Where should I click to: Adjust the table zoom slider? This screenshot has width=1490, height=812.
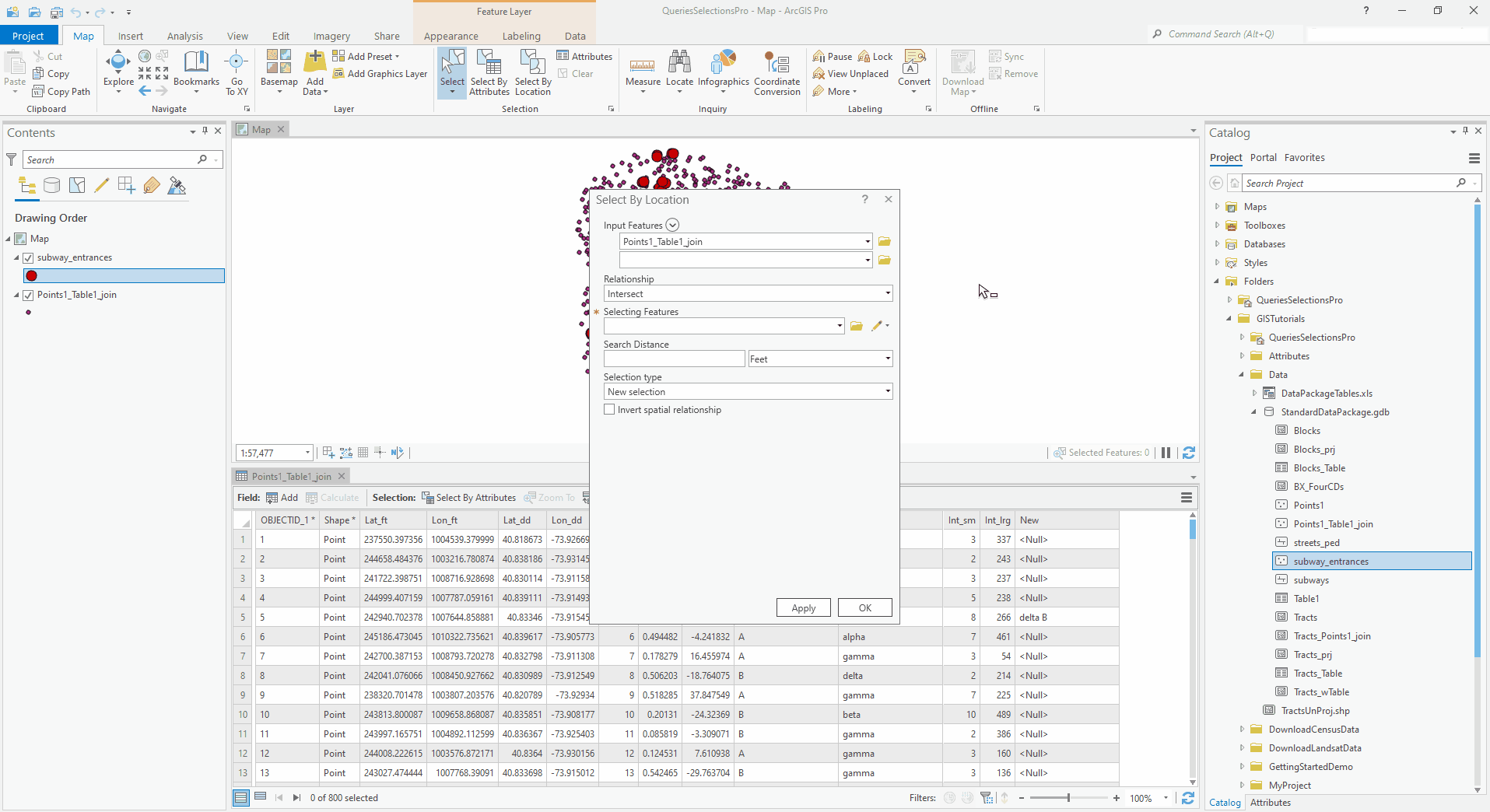coord(1068,798)
